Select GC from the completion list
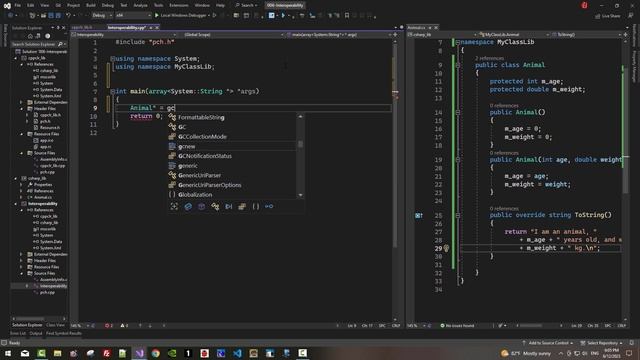 click(x=232, y=127)
